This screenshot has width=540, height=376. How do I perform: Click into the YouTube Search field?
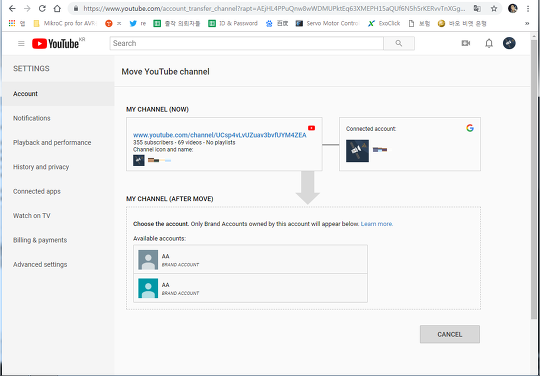(x=247, y=43)
